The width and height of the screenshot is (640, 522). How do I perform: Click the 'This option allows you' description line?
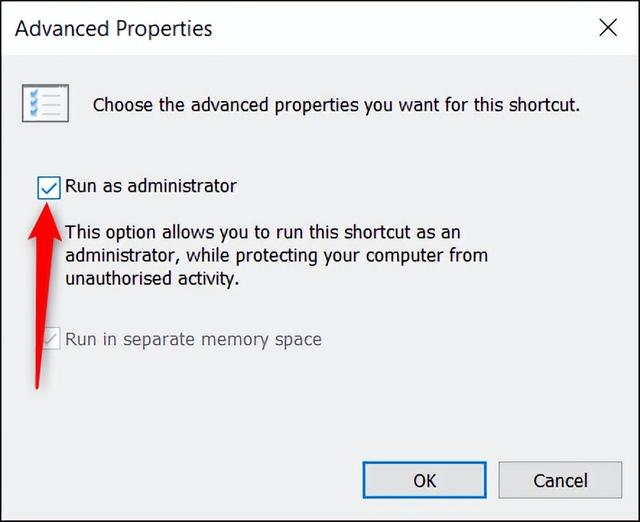(263, 232)
